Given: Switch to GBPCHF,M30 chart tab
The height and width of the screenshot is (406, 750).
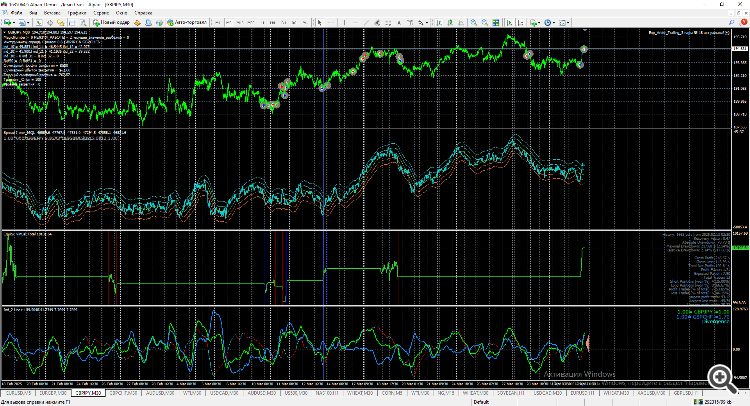Looking at the screenshot, I should [123, 393].
